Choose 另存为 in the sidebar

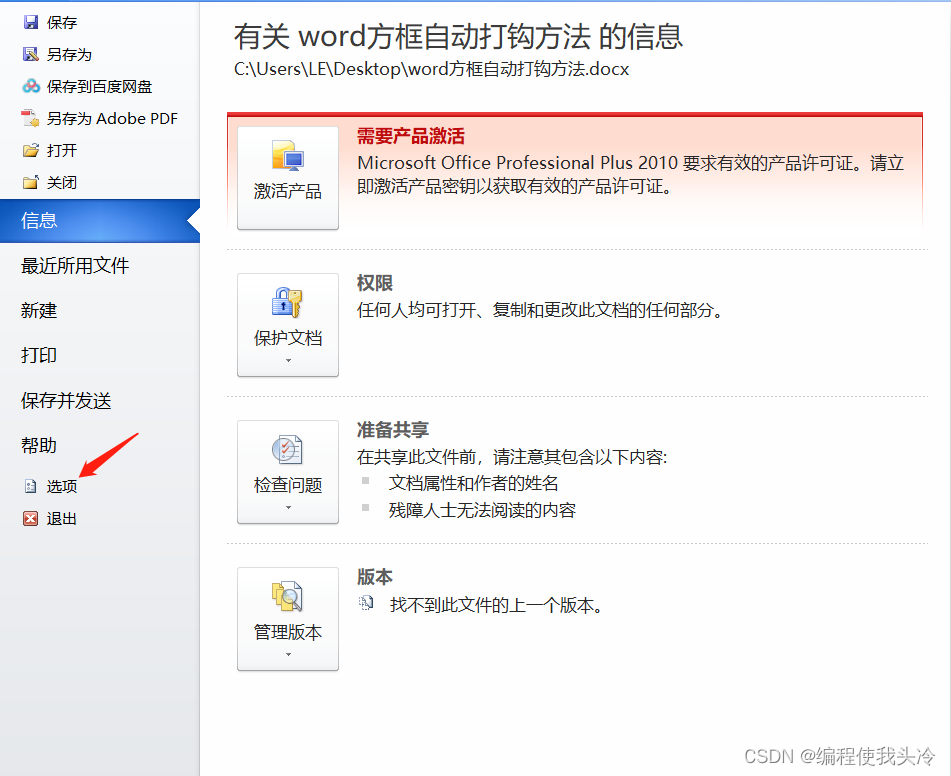coord(69,55)
